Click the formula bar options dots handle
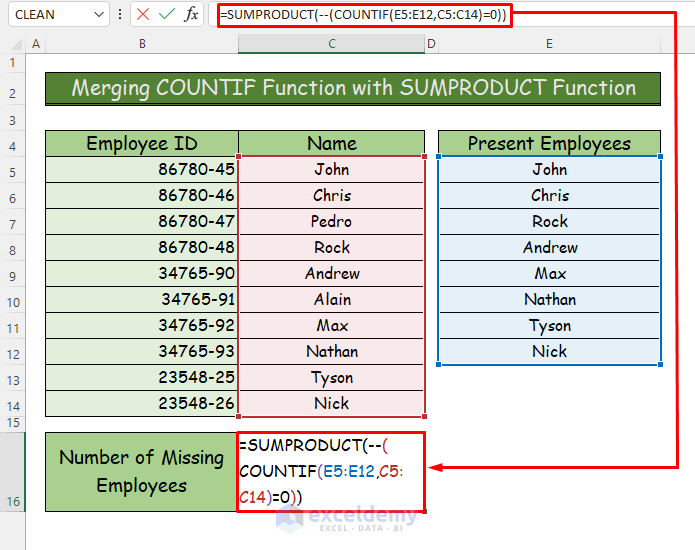 pyautogui.click(x=120, y=14)
